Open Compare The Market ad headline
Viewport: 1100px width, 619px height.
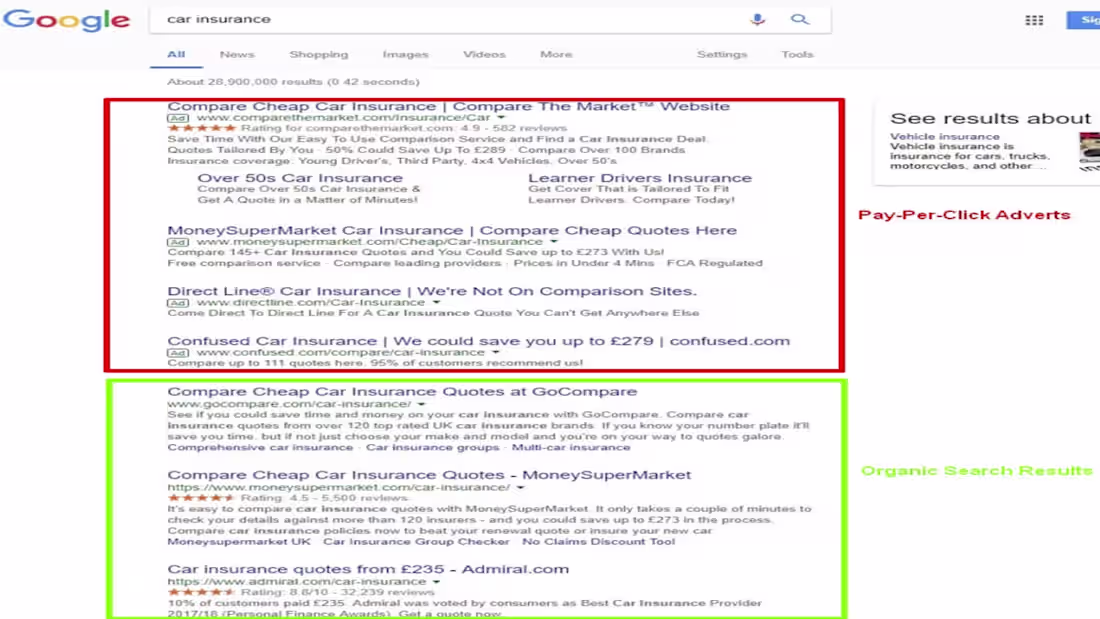point(448,106)
